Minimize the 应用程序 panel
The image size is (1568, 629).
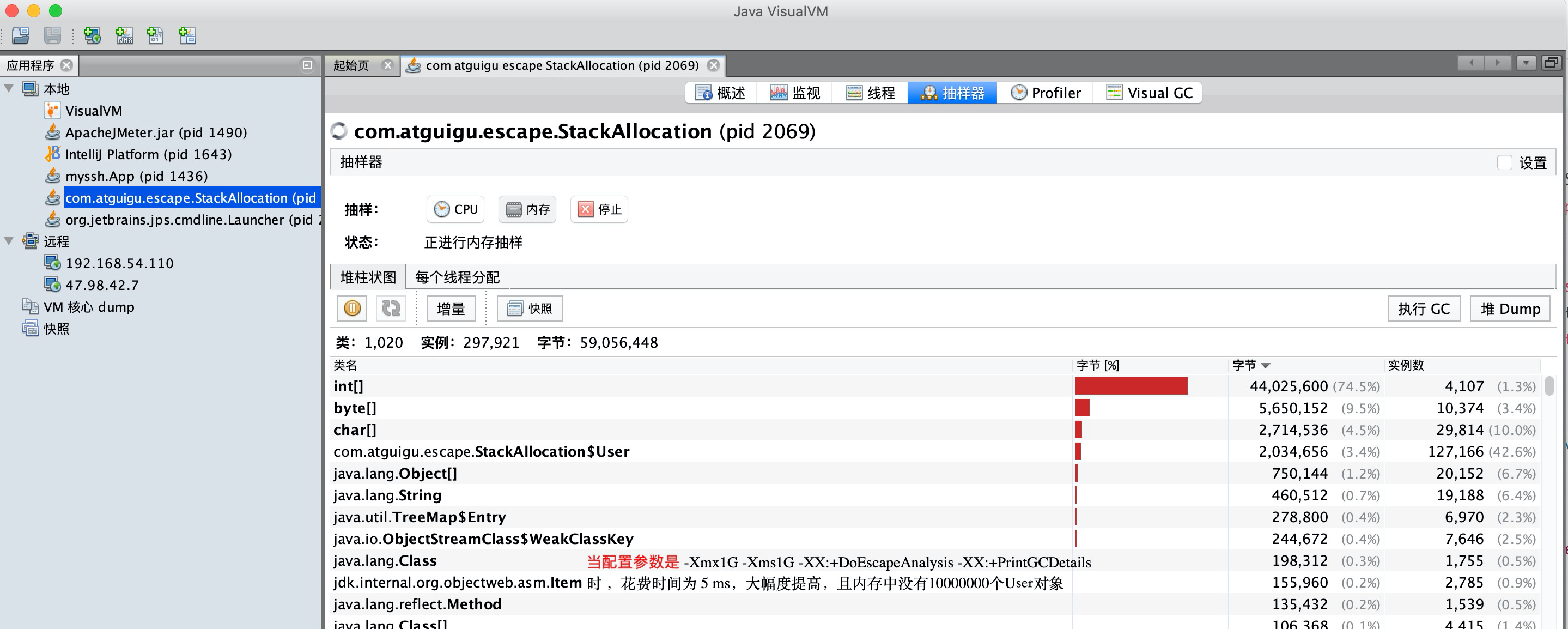click(x=307, y=64)
